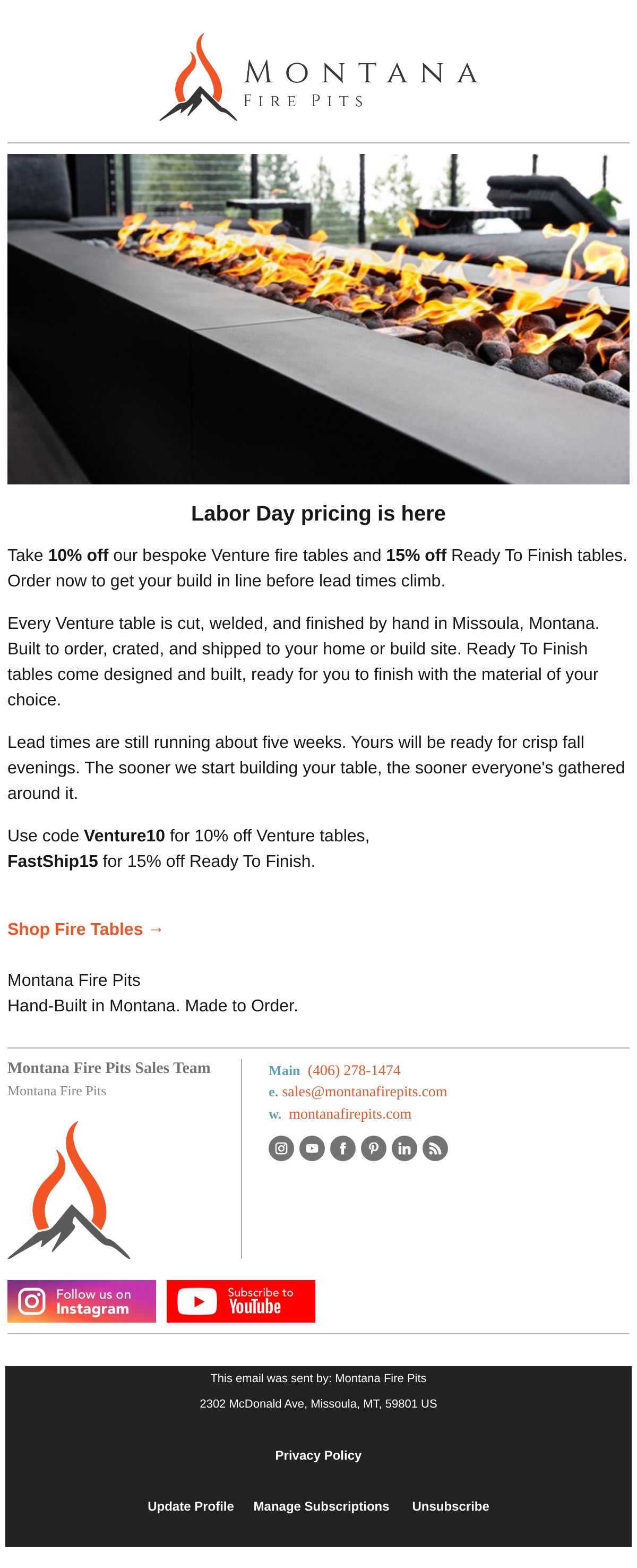This screenshot has height=1568, width=637.
Task: Click the Subscribe to YouTube banner
Action: (241, 1301)
